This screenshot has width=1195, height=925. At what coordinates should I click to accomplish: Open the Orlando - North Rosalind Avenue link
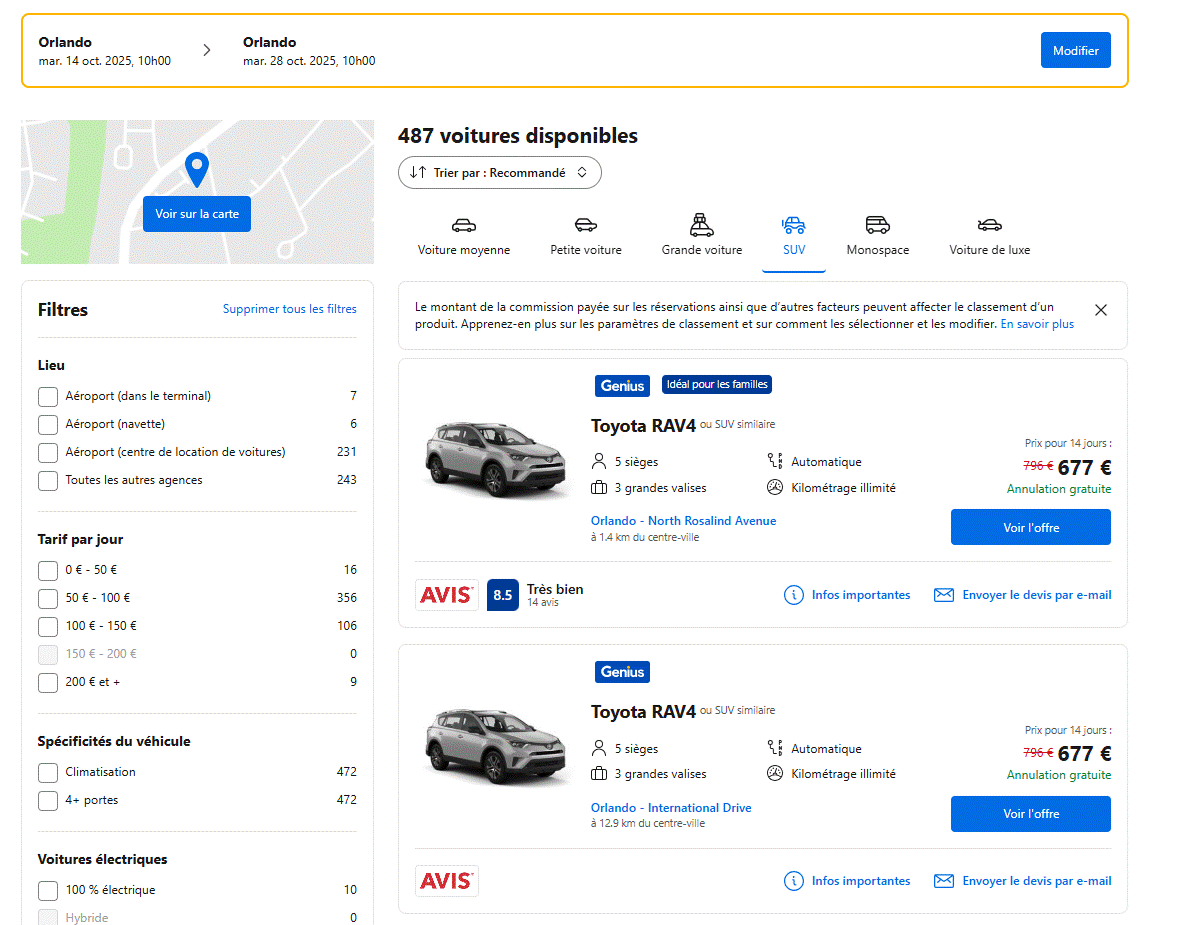click(683, 521)
